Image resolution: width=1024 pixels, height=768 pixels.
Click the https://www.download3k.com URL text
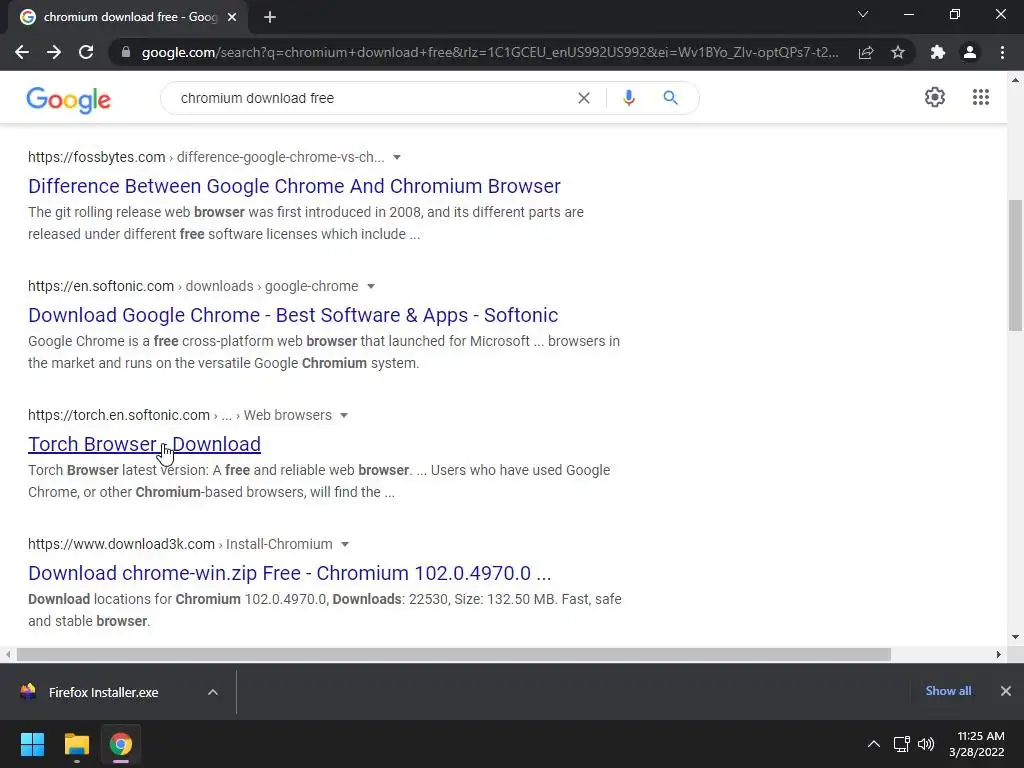121,545
